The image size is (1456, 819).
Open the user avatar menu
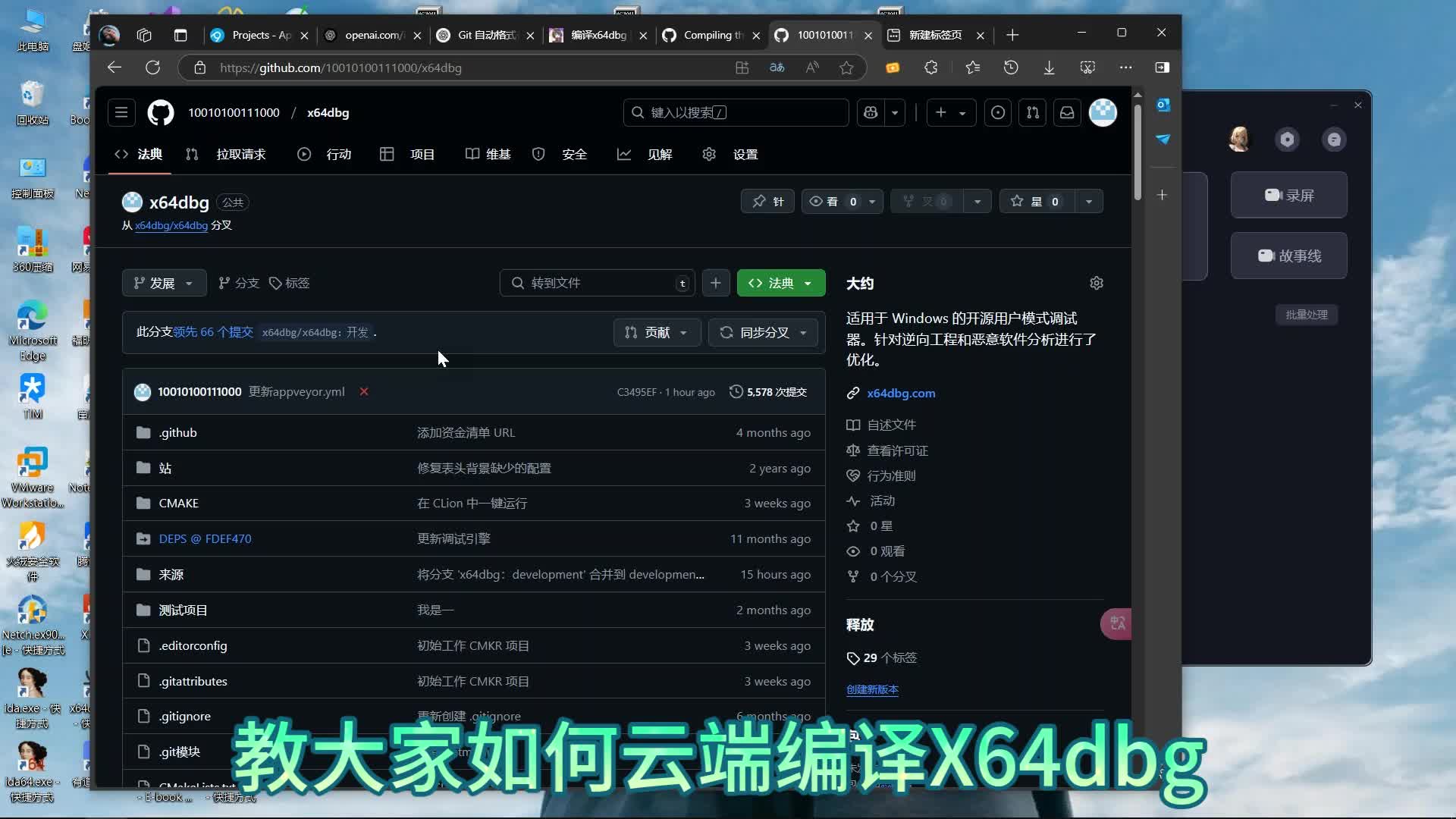[x=1103, y=112]
